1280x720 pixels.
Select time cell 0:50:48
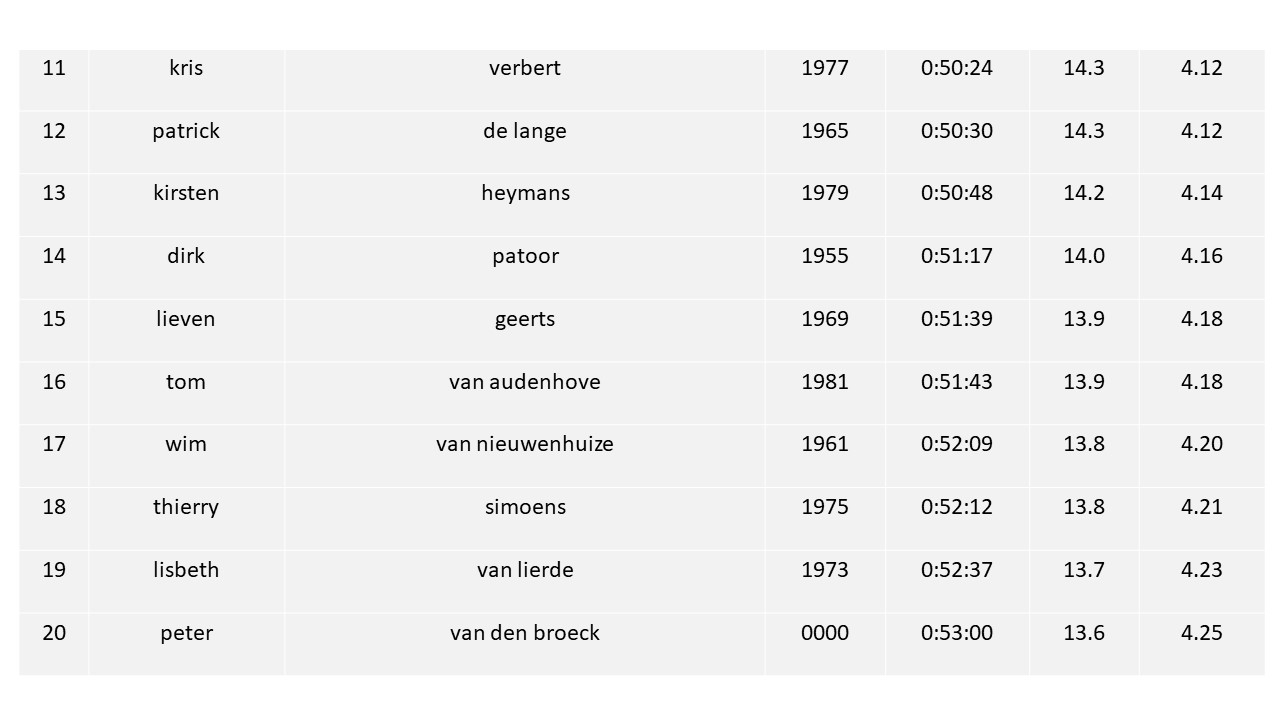957,205
